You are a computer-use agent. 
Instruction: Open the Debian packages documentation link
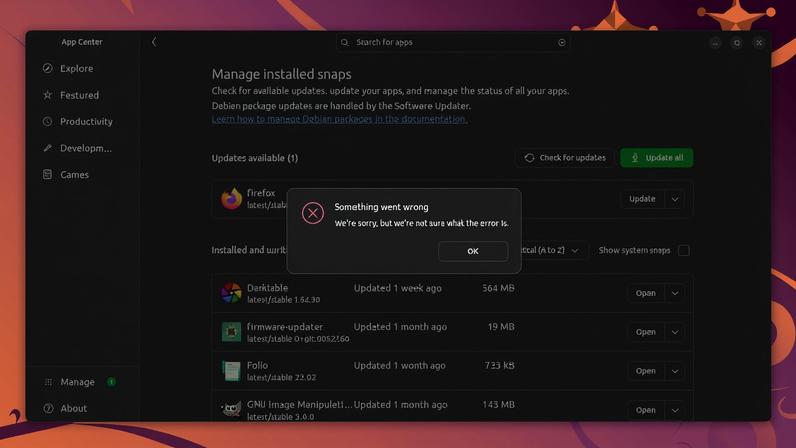[x=340, y=119]
